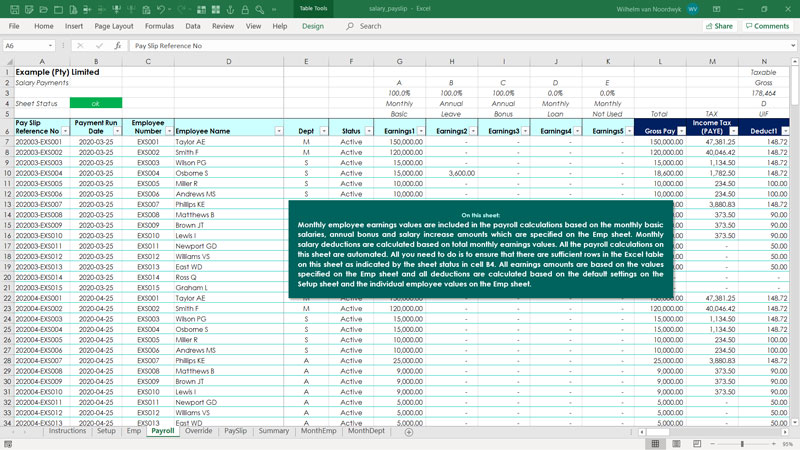Click the dark green On this sheet note box

point(481,249)
